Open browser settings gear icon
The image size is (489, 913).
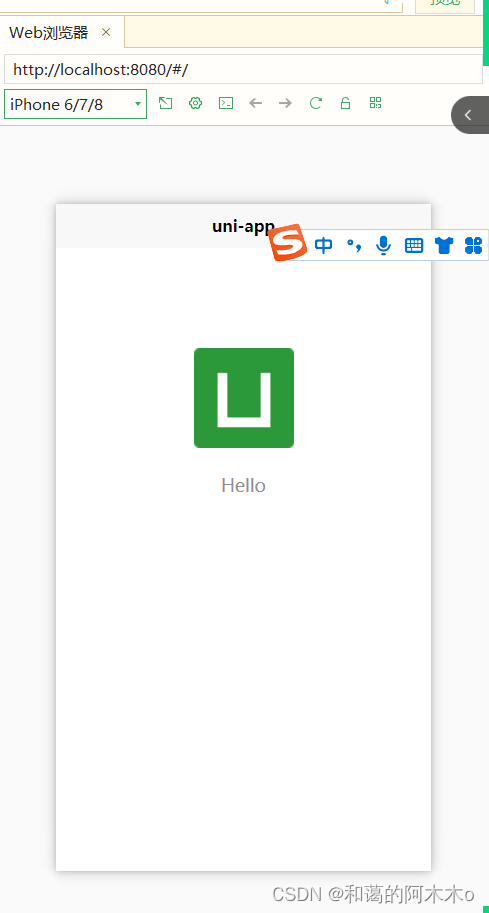click(x=196, y=103)
